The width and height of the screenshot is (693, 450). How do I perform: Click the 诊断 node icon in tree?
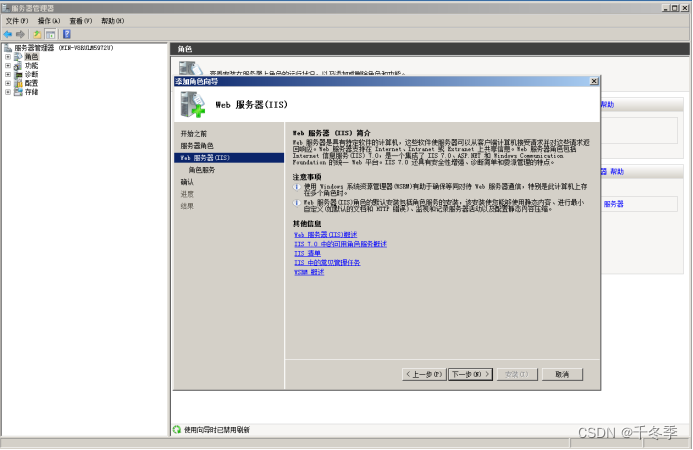18,74
